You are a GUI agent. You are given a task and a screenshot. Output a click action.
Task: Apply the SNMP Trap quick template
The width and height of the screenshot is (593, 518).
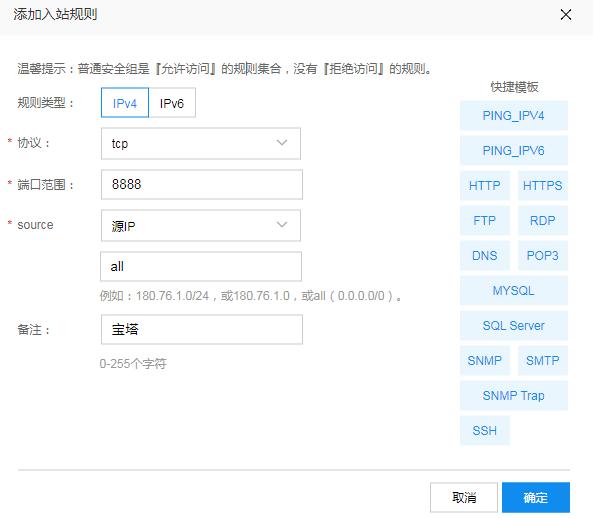click(514, 395)
